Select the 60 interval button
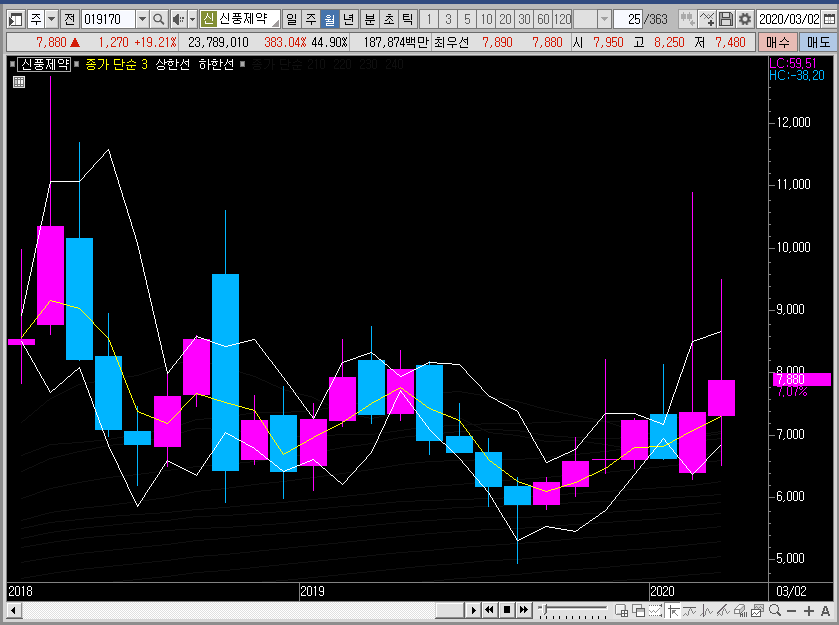The height and width of the screenshot is (625, 839). (x=543, y=20)
